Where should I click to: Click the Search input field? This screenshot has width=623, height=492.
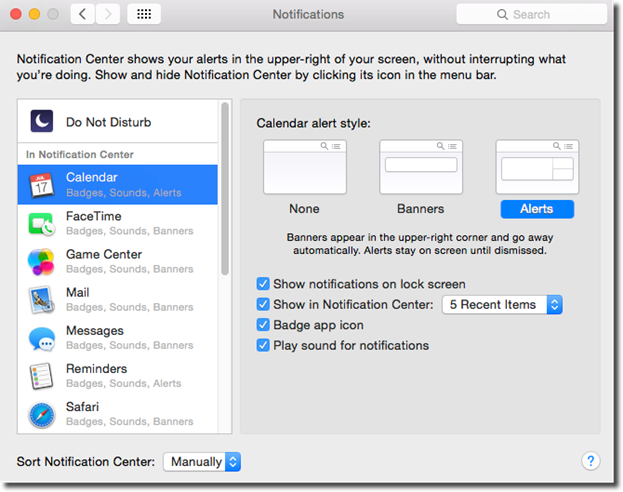[532, 14]
